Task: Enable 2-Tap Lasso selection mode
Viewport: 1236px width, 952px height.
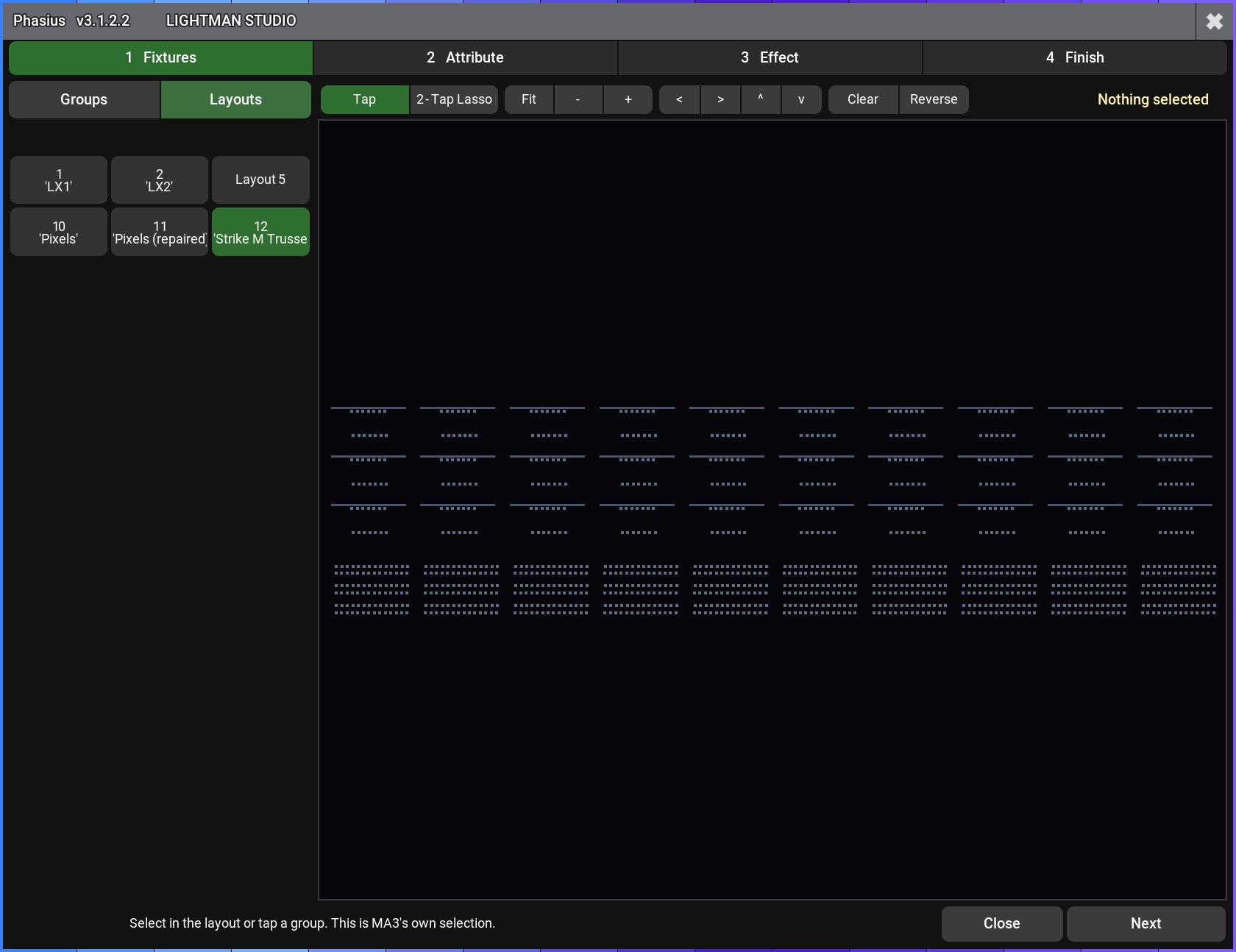Action: 454,99
